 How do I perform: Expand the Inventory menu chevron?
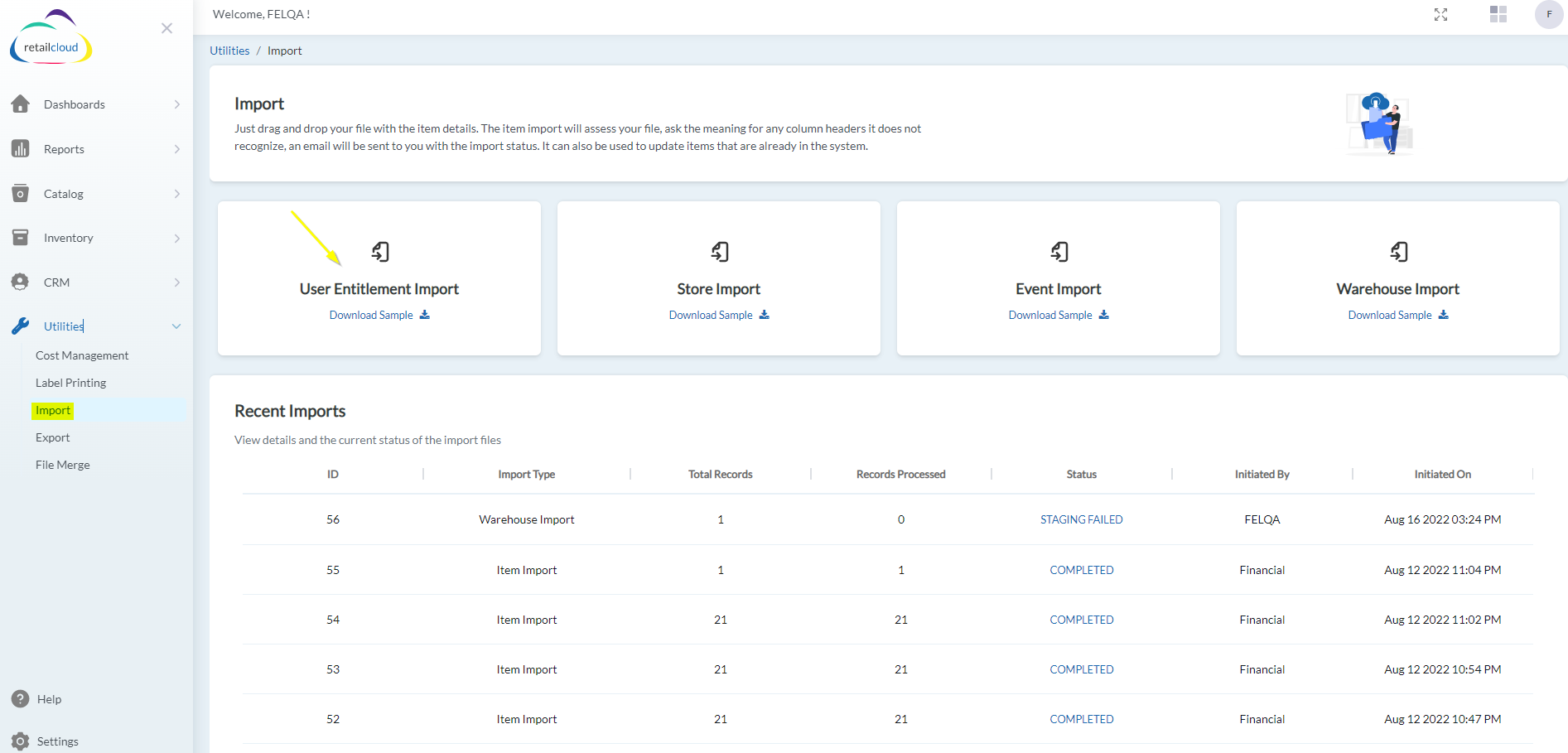point(177,238)
